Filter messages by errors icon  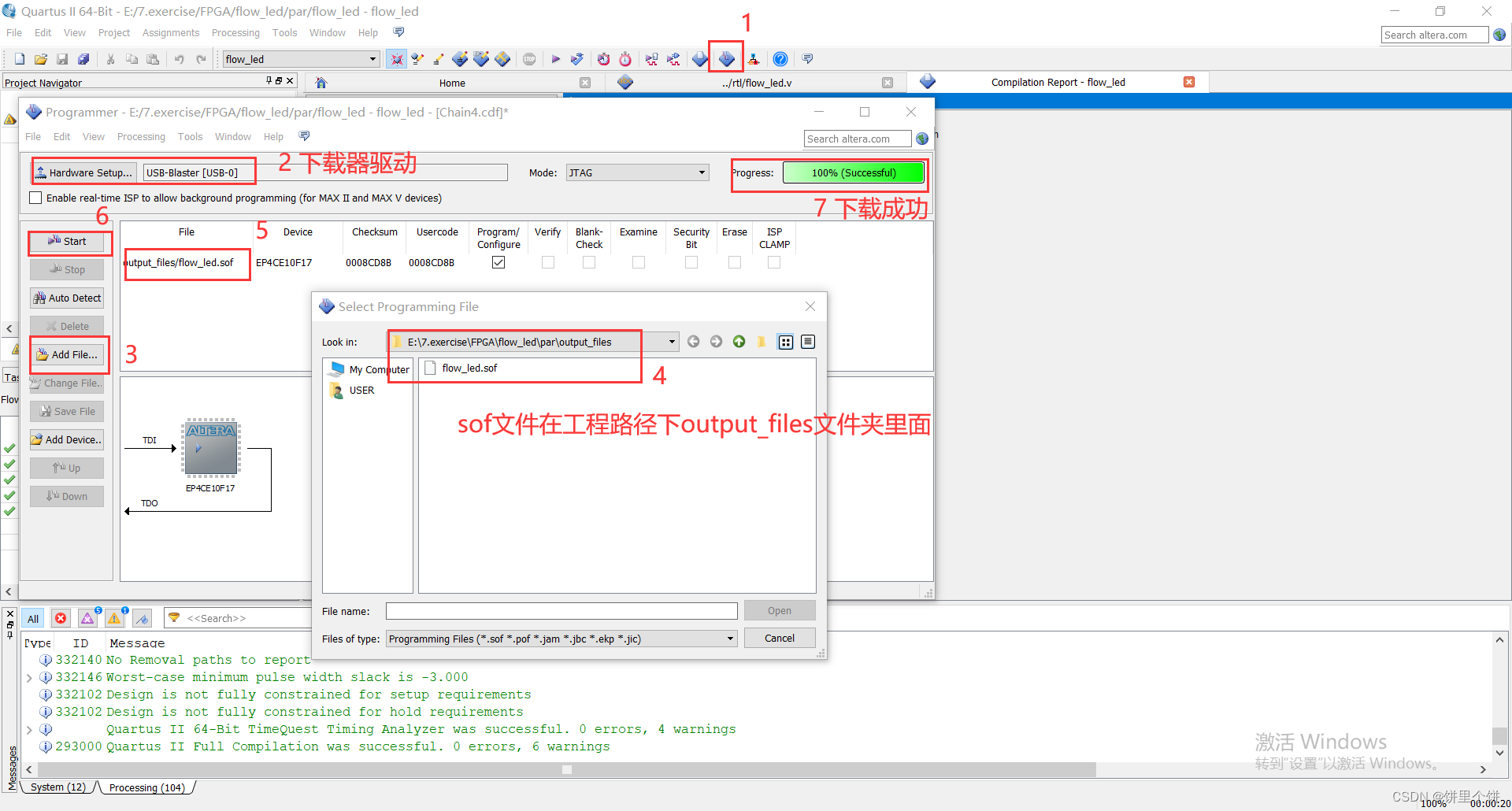point(61,618)
